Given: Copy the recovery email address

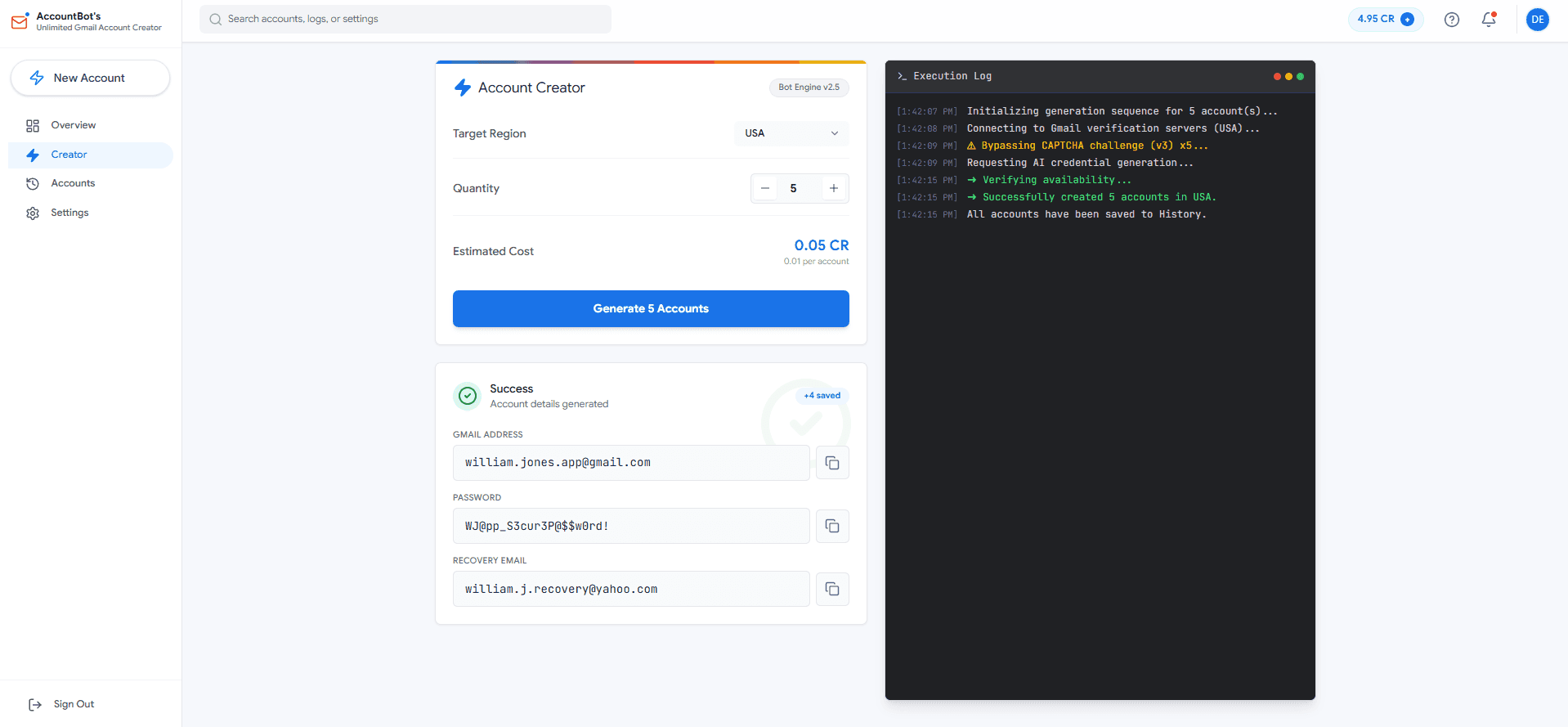Looking at the screenshot, I should pyautogui.click(x=832, y=589).
